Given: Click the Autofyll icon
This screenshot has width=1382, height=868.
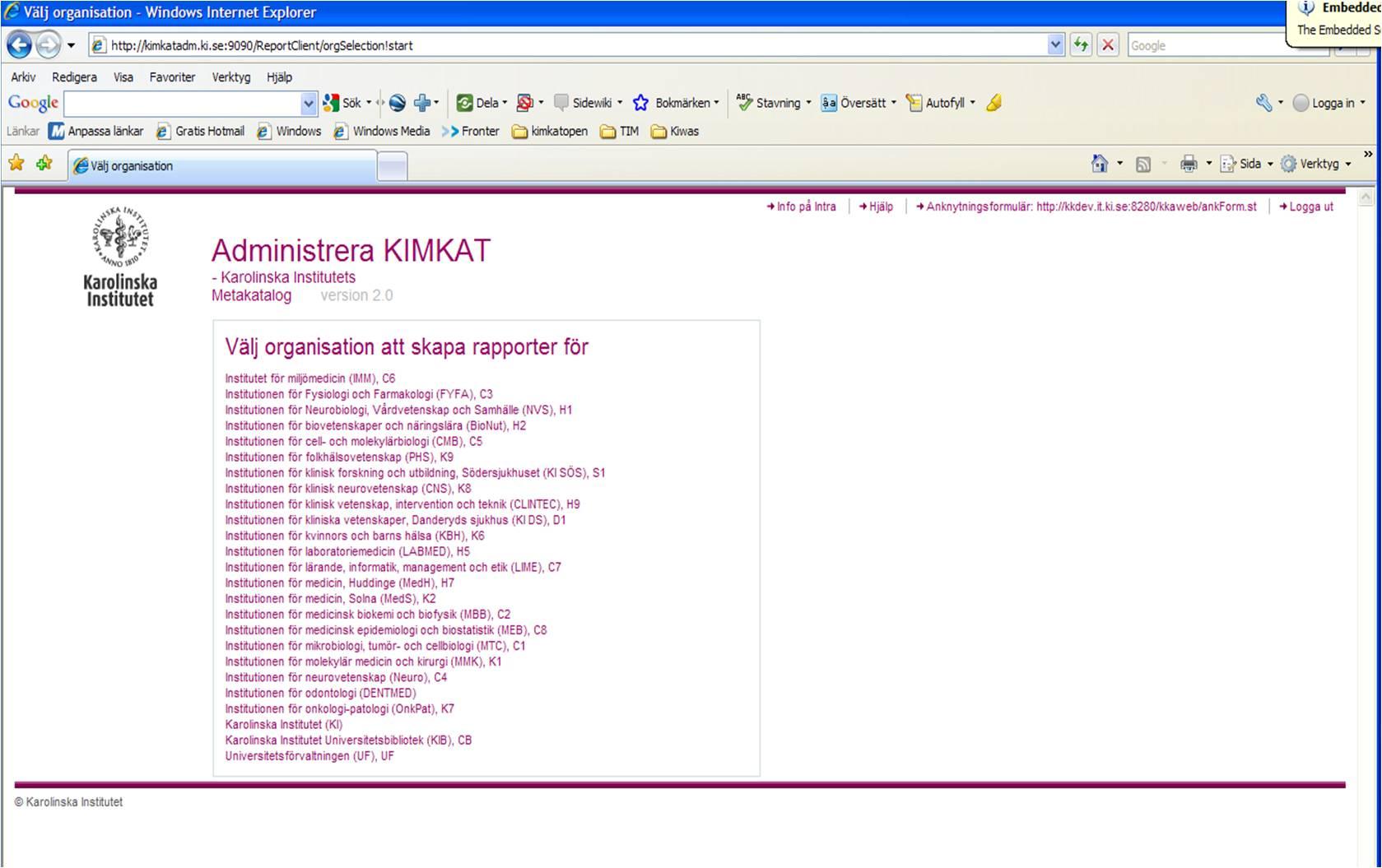Looking at the screenshot, I should coord(914,103).
